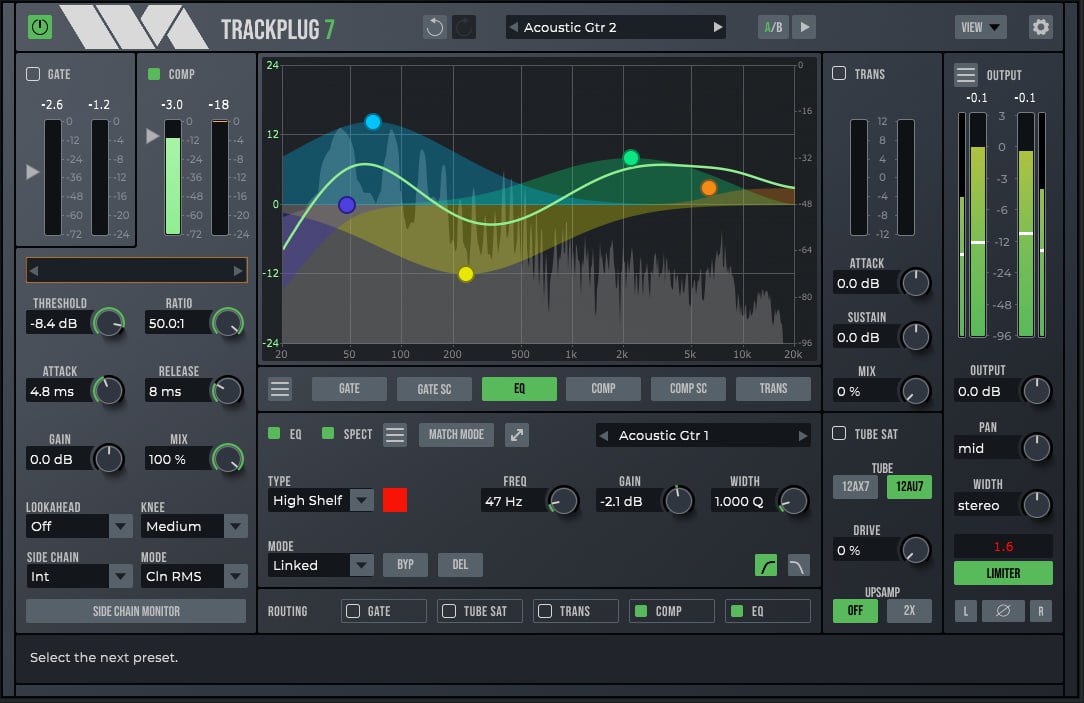Open the compressor MODE dropdown showing Cln RMS
This screenshot has height=703, width=1084.
[194, 576]
